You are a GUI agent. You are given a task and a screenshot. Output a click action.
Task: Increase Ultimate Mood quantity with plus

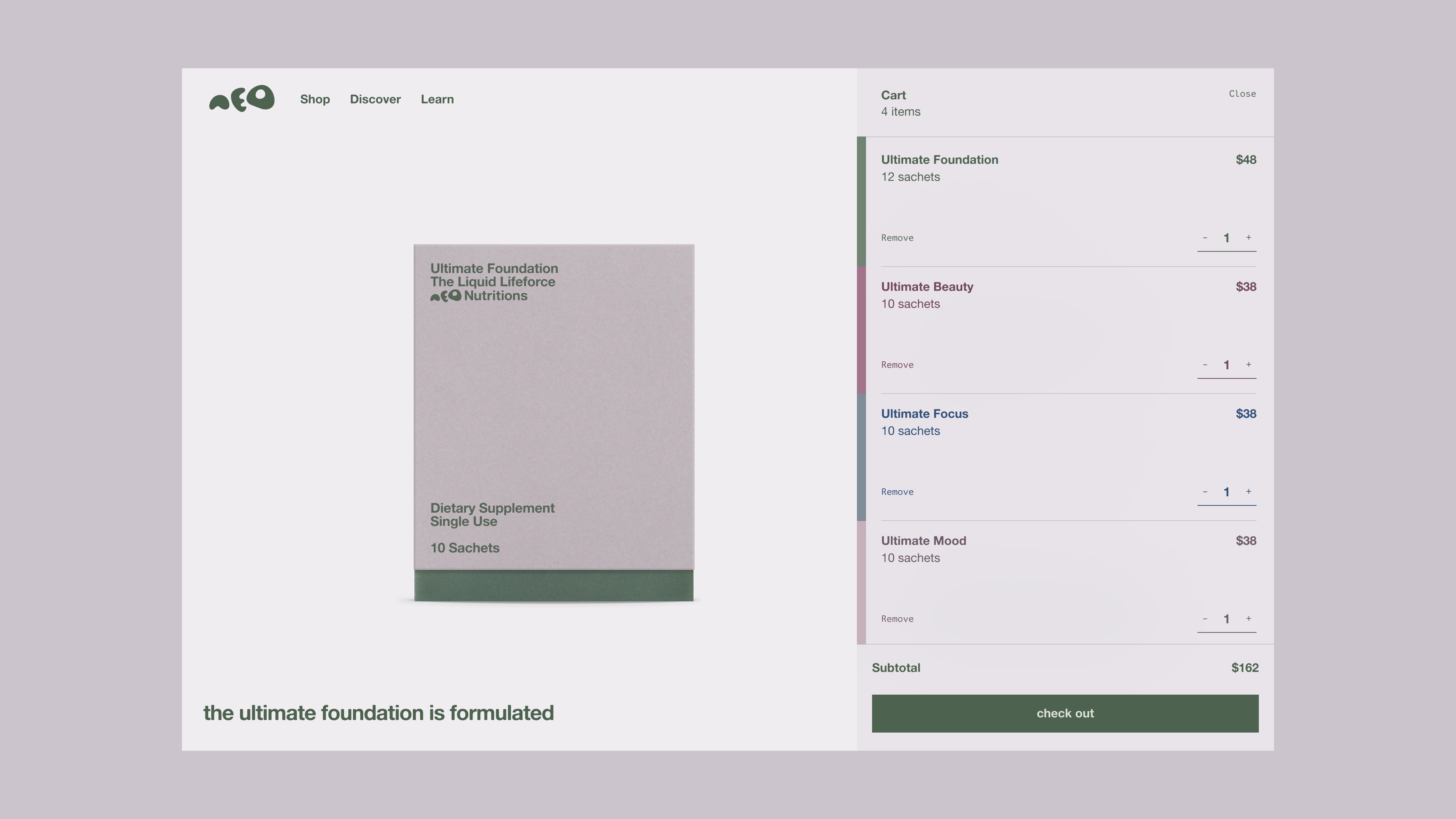click(x=1249, y=618)
